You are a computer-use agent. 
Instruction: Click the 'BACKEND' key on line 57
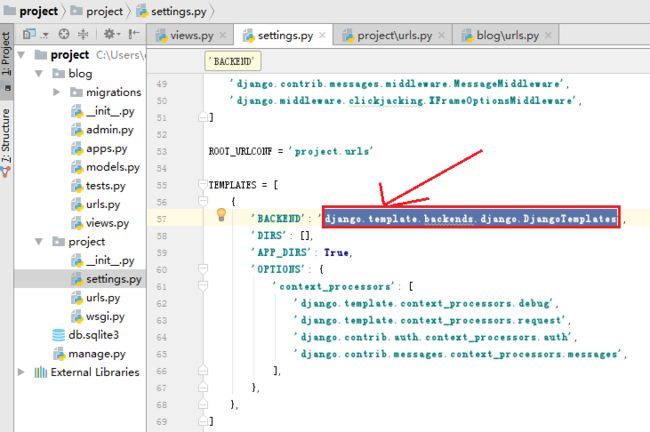click(278, 218)
